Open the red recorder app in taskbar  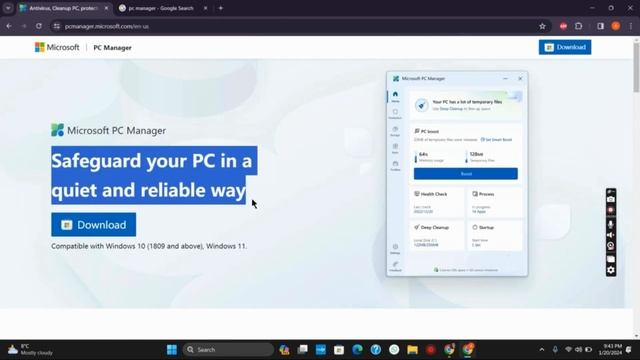431,349
